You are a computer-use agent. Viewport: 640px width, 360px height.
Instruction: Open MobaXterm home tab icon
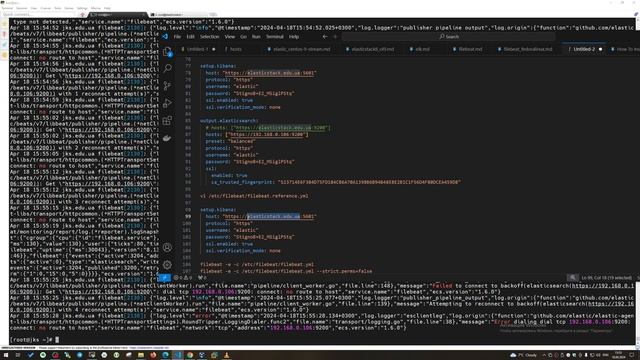click(x=82, y=15)
